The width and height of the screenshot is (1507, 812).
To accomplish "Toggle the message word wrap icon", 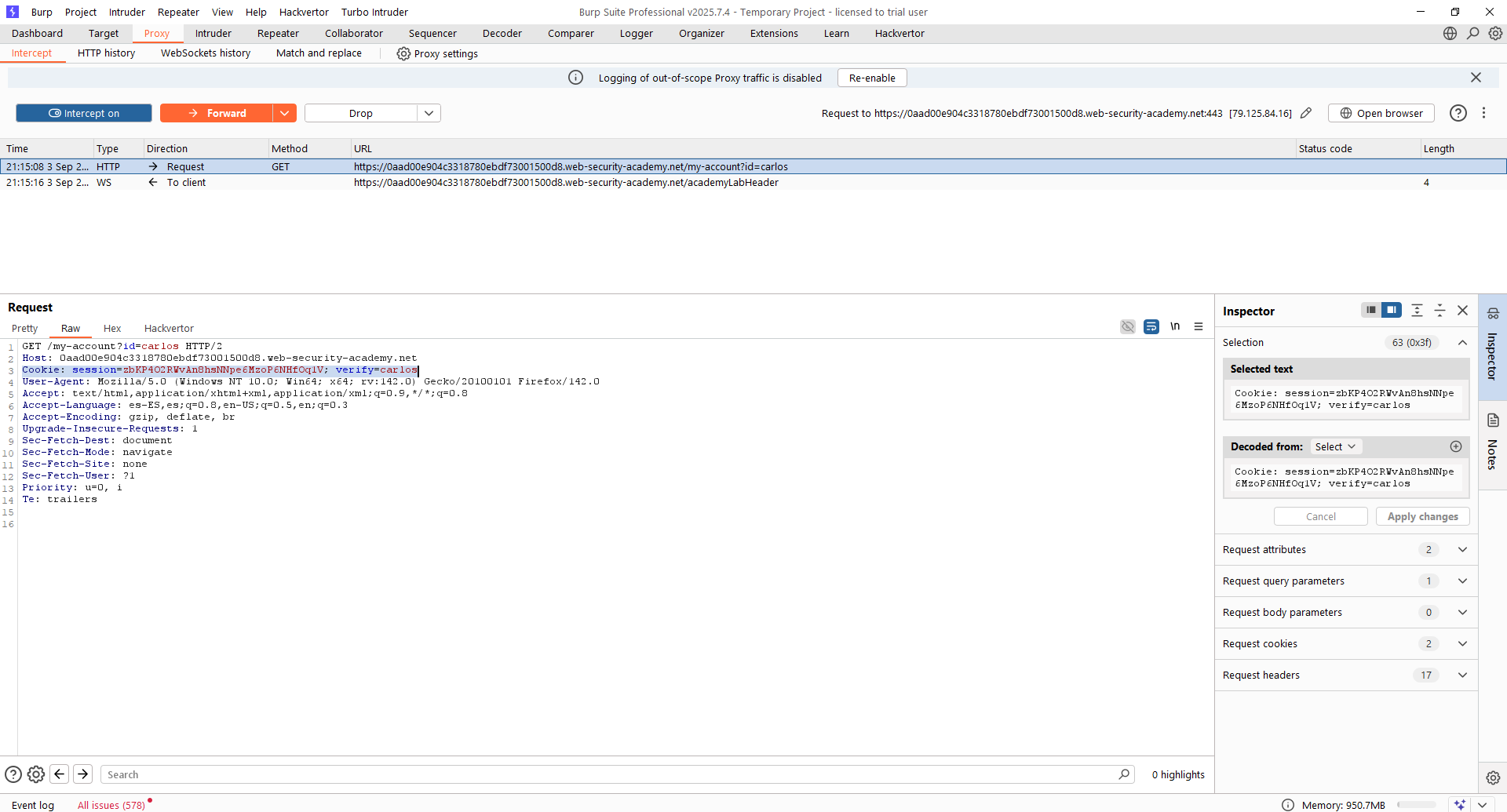I will point(1151,326).
